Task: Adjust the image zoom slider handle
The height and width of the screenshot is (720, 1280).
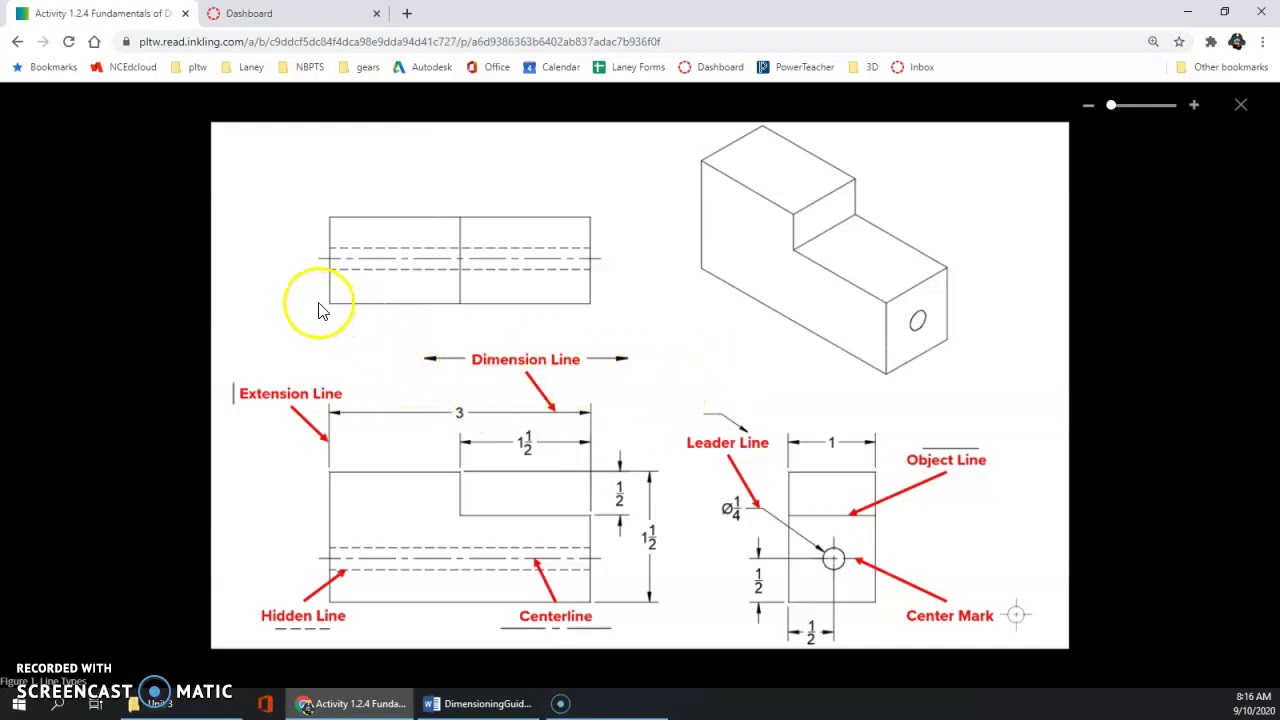Action: click(x=1111, y=105)
